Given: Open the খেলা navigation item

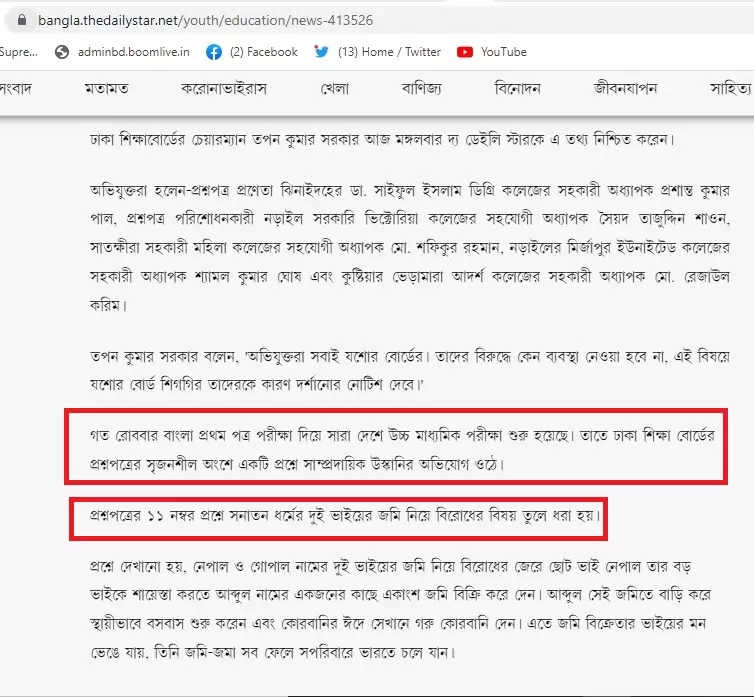Looking at the screenshot, I should click(x=334, y=89).
